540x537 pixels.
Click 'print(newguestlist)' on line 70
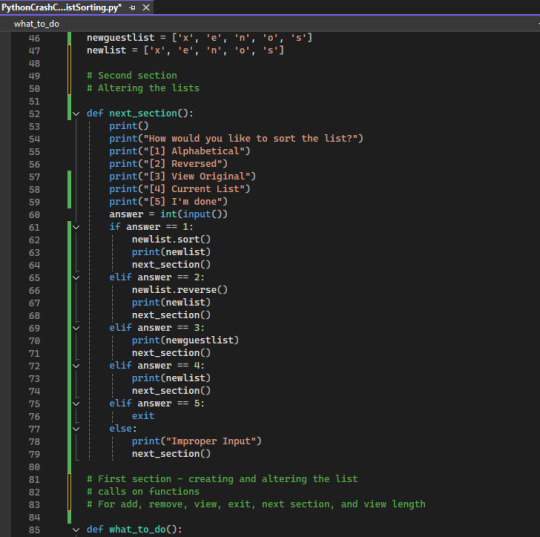(185, 341)
